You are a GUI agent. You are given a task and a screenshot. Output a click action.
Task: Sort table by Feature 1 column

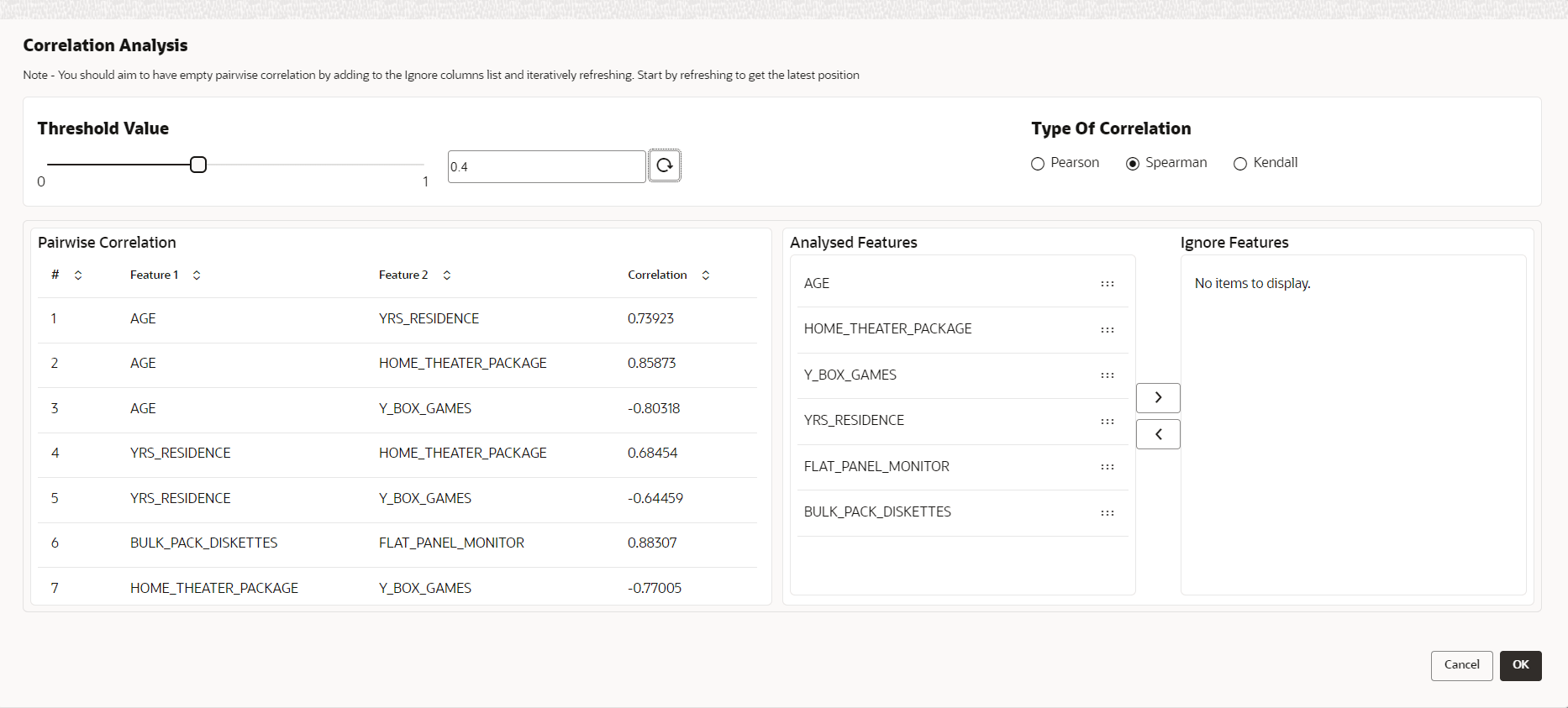(x=197, y=275)
